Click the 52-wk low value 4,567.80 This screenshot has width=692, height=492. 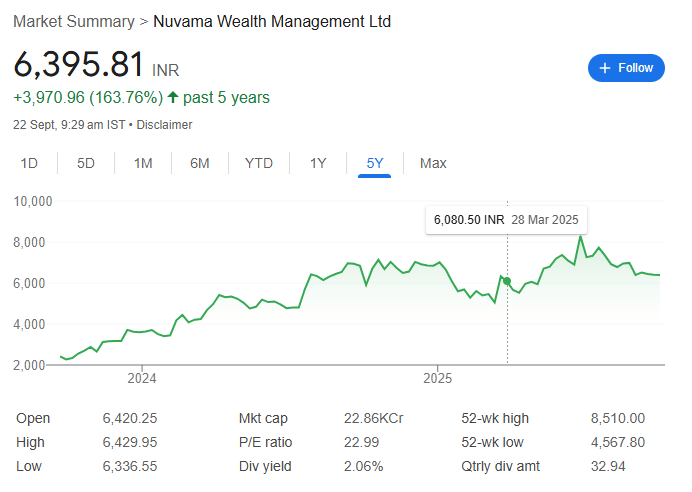click(x=618, y=442)
